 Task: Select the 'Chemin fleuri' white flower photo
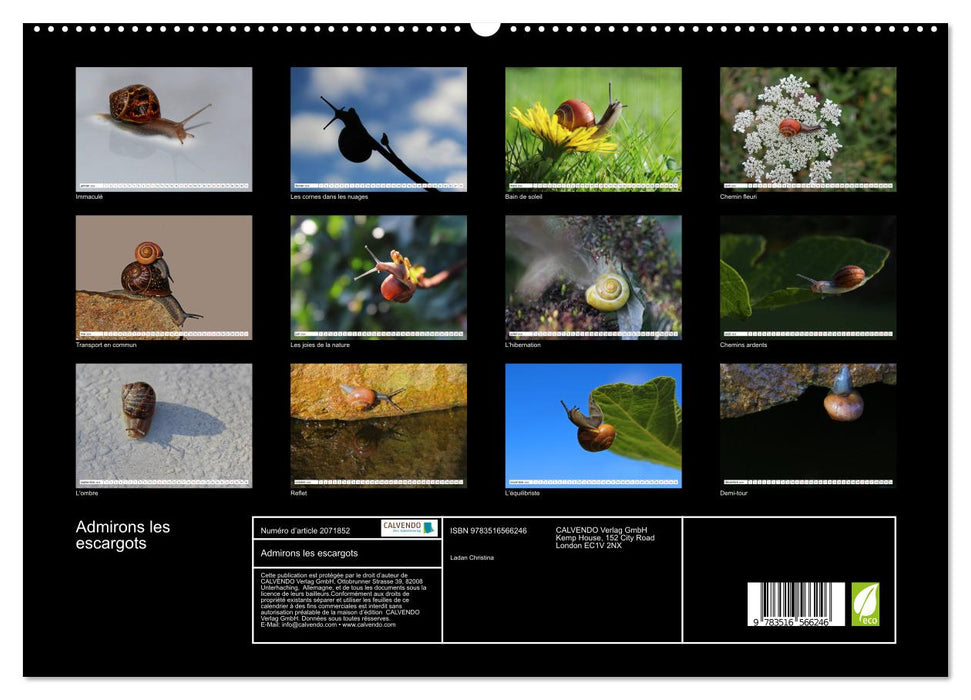(x=808, y=129)
